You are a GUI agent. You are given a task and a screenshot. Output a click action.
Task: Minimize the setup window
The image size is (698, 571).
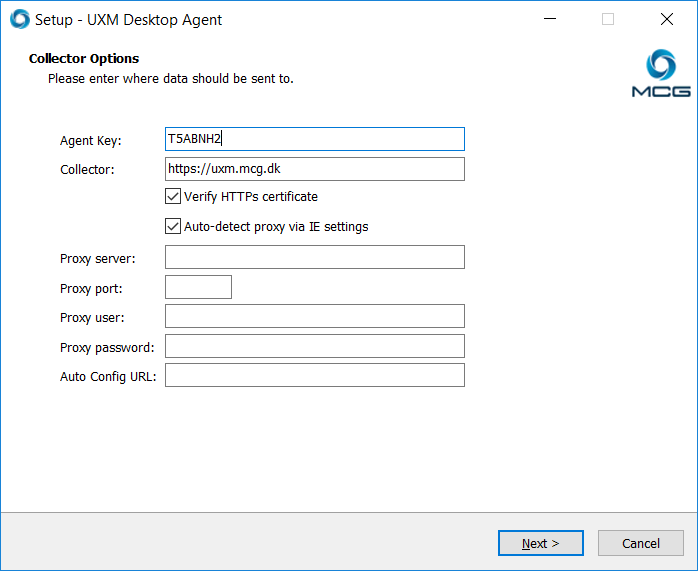pos(549,19)
